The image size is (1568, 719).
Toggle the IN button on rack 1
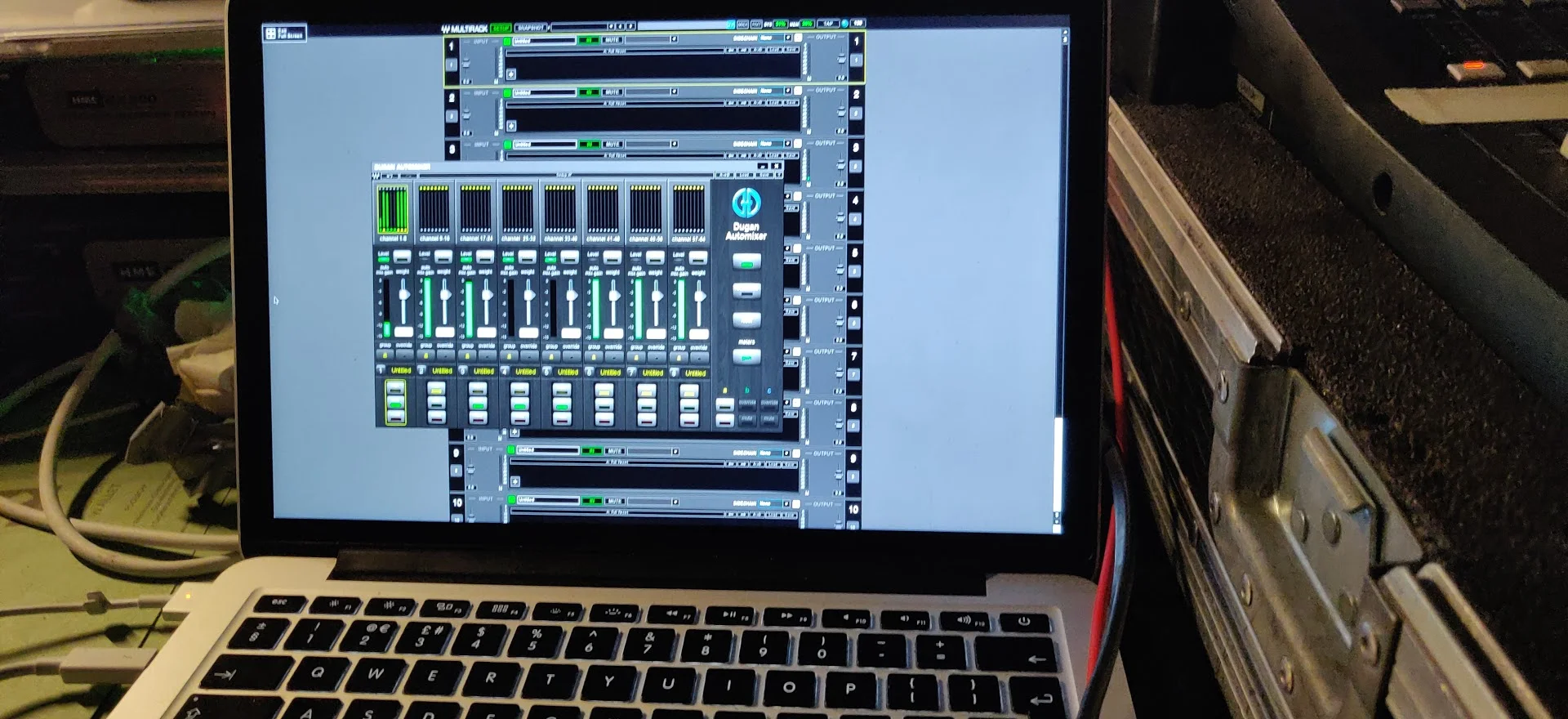point(589,40)
